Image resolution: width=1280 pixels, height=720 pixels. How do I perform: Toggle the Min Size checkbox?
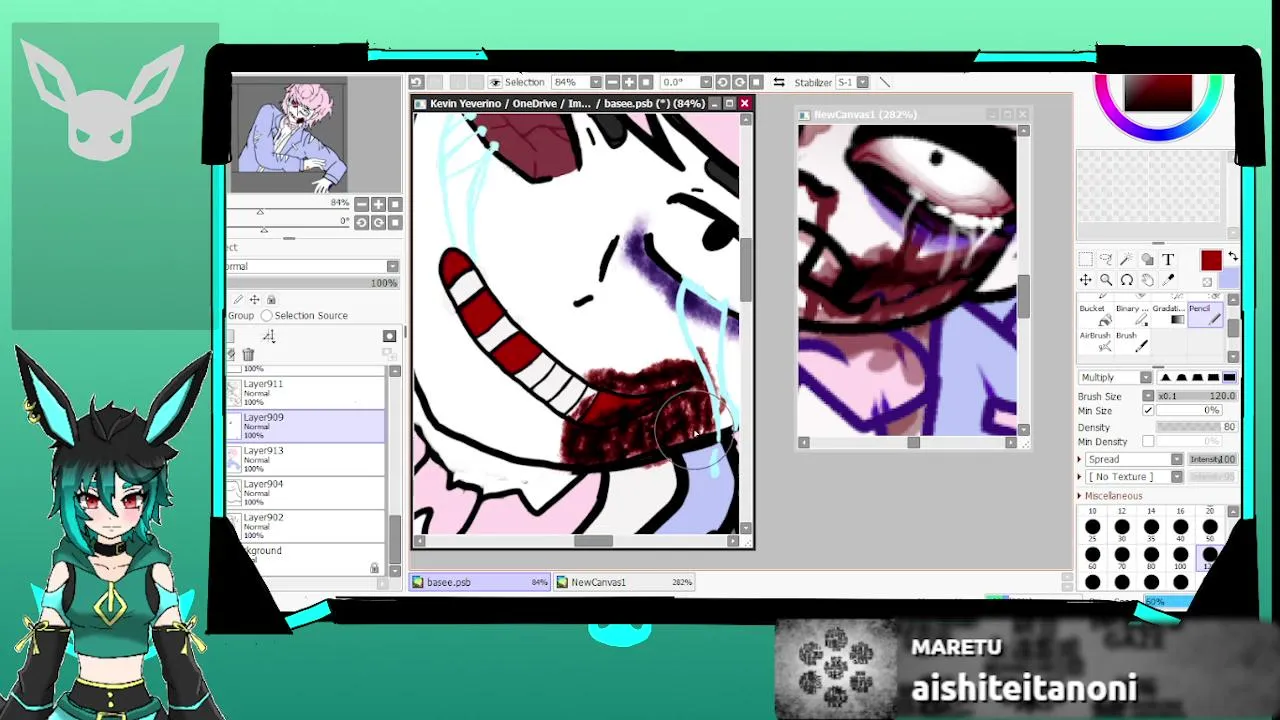[x=1148, y=411]
